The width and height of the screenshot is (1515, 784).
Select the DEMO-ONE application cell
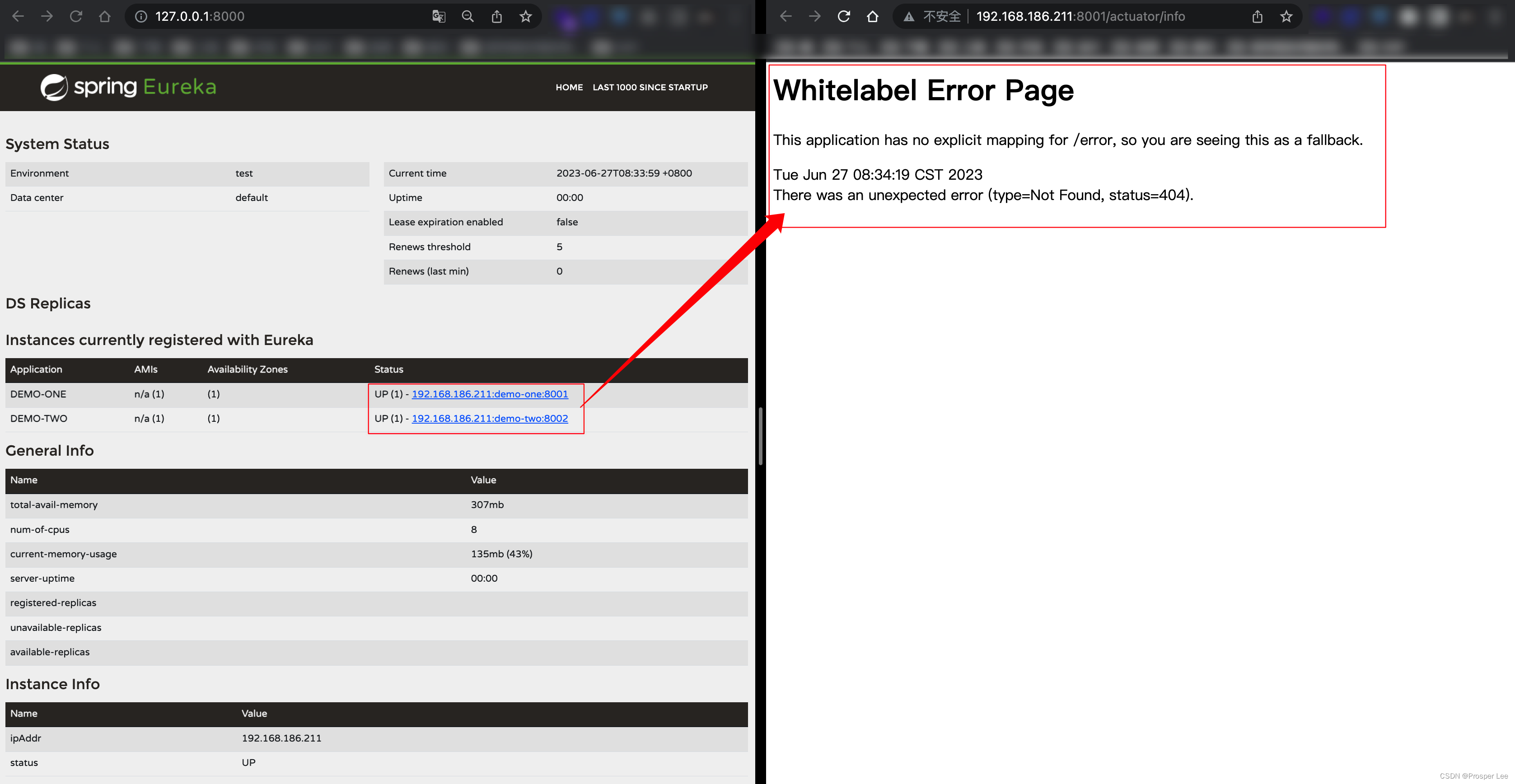38,394
